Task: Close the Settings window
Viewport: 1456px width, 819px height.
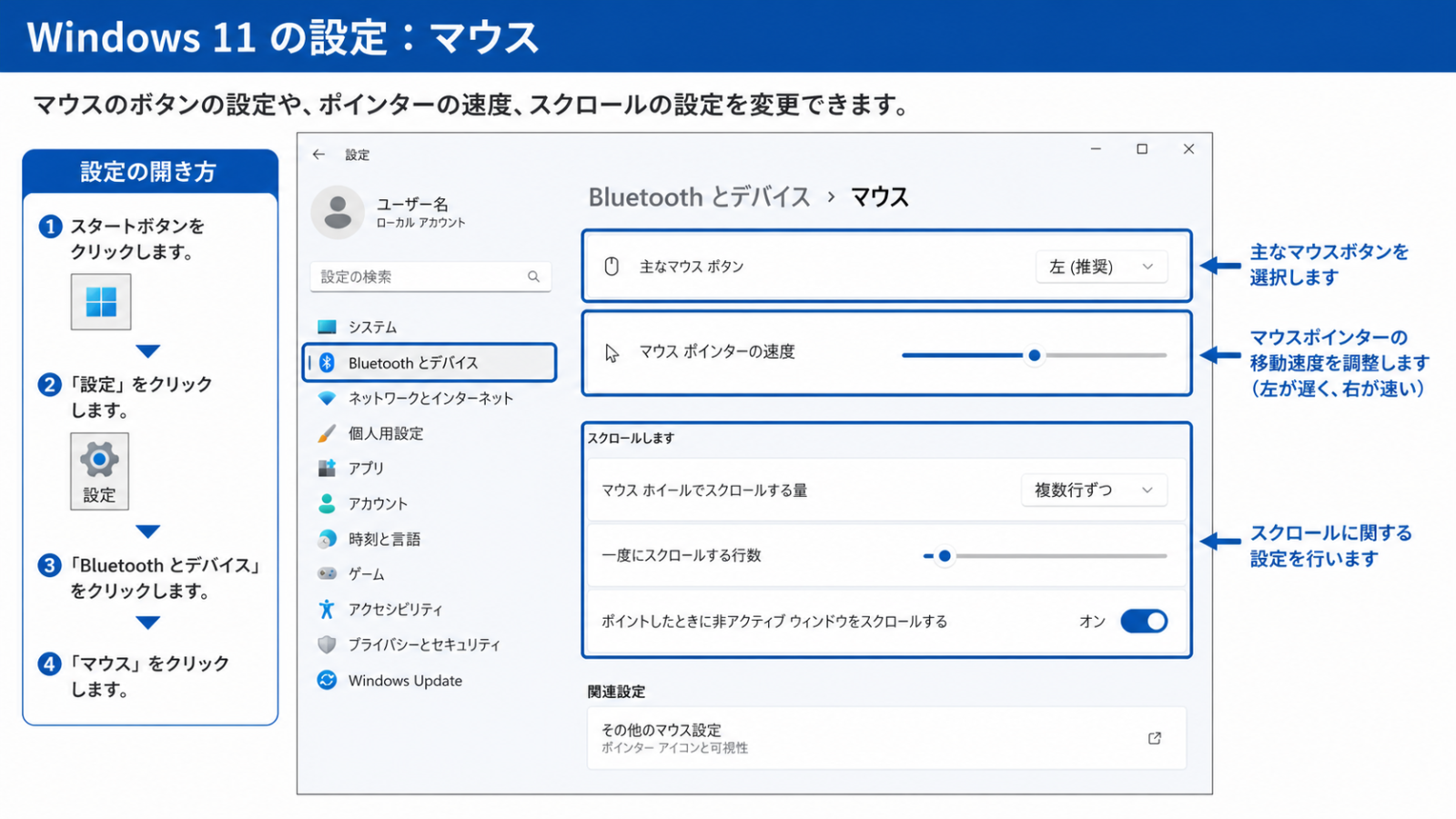Action: (x=1188, y=149)
